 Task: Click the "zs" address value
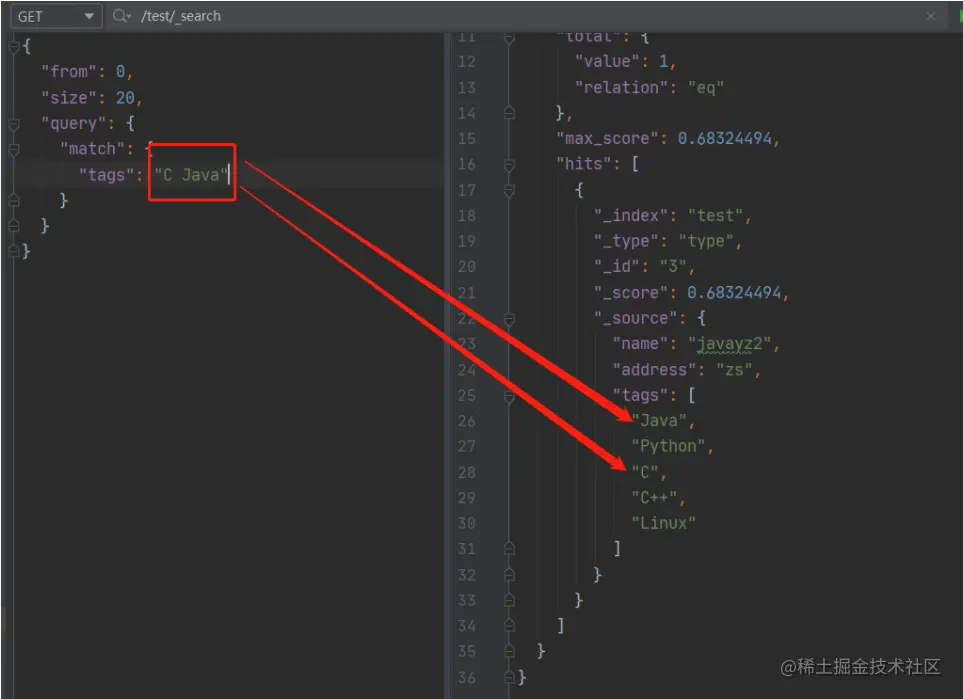pyautogui.click(x=734, y=370)
